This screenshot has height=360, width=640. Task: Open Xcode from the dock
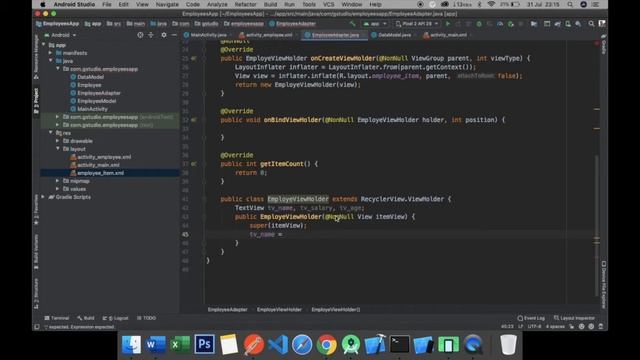pyautogui.click(x=375, y=344)
